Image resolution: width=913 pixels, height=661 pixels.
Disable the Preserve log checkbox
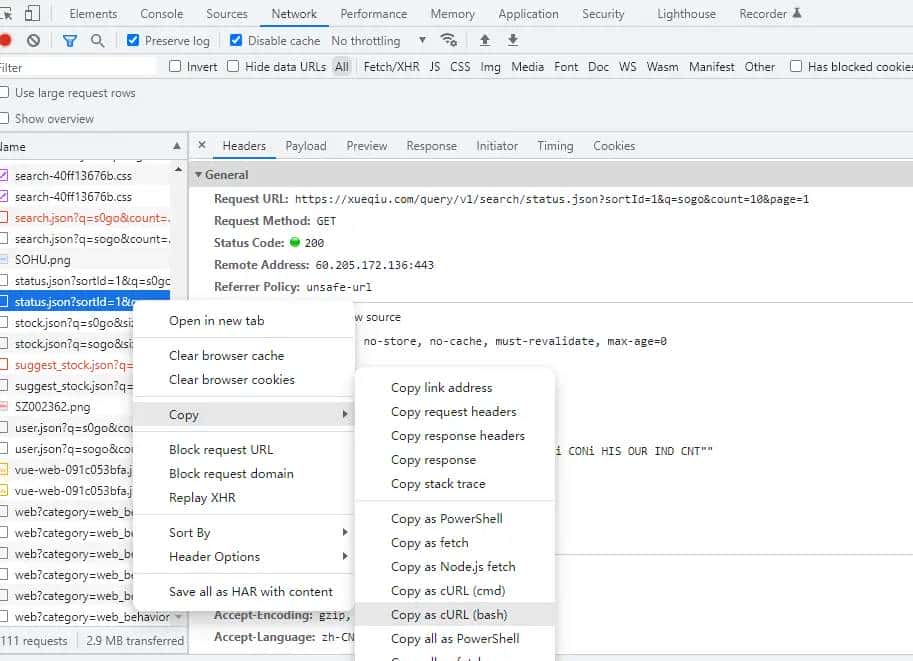click(x=133, y=41)
